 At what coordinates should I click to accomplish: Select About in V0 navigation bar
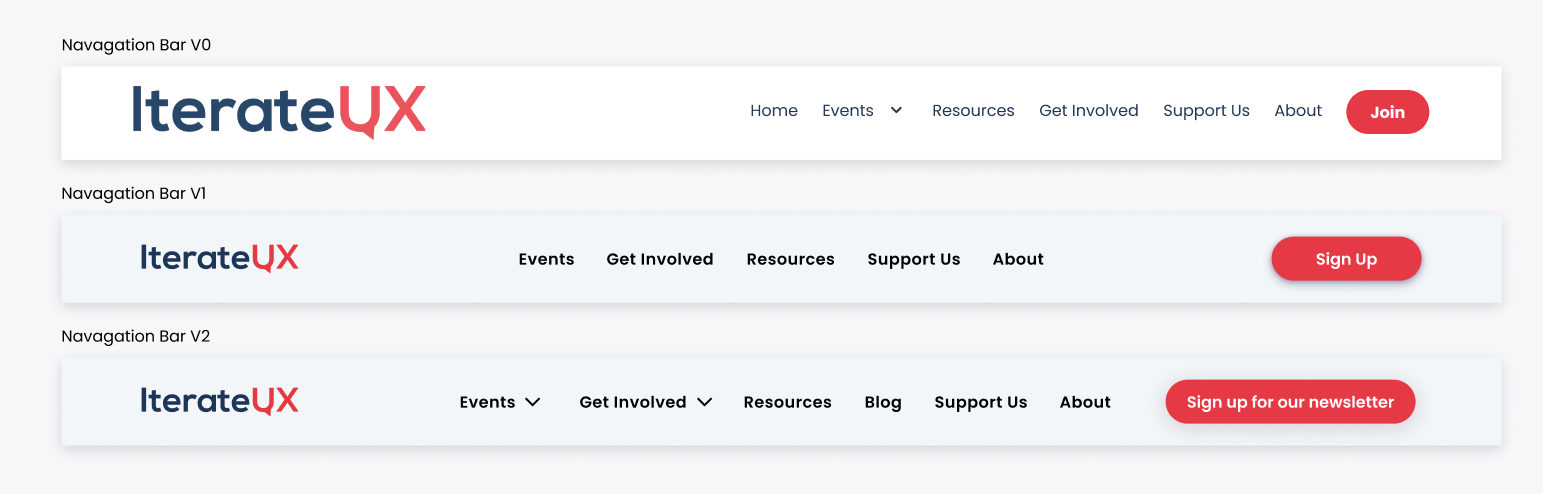coord(1298,111)
